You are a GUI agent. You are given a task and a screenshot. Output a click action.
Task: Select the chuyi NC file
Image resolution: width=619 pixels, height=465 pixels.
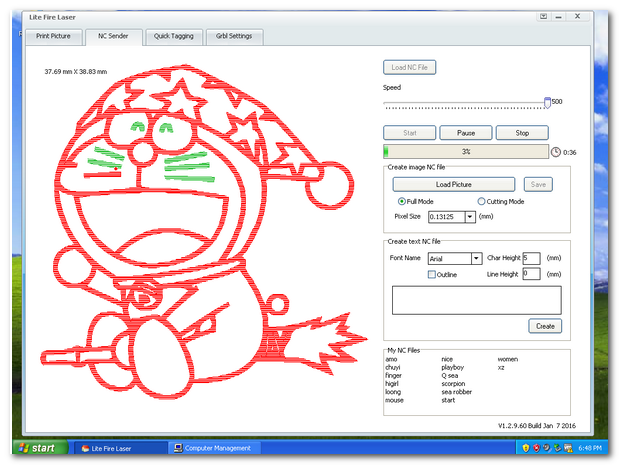point(393,367)
